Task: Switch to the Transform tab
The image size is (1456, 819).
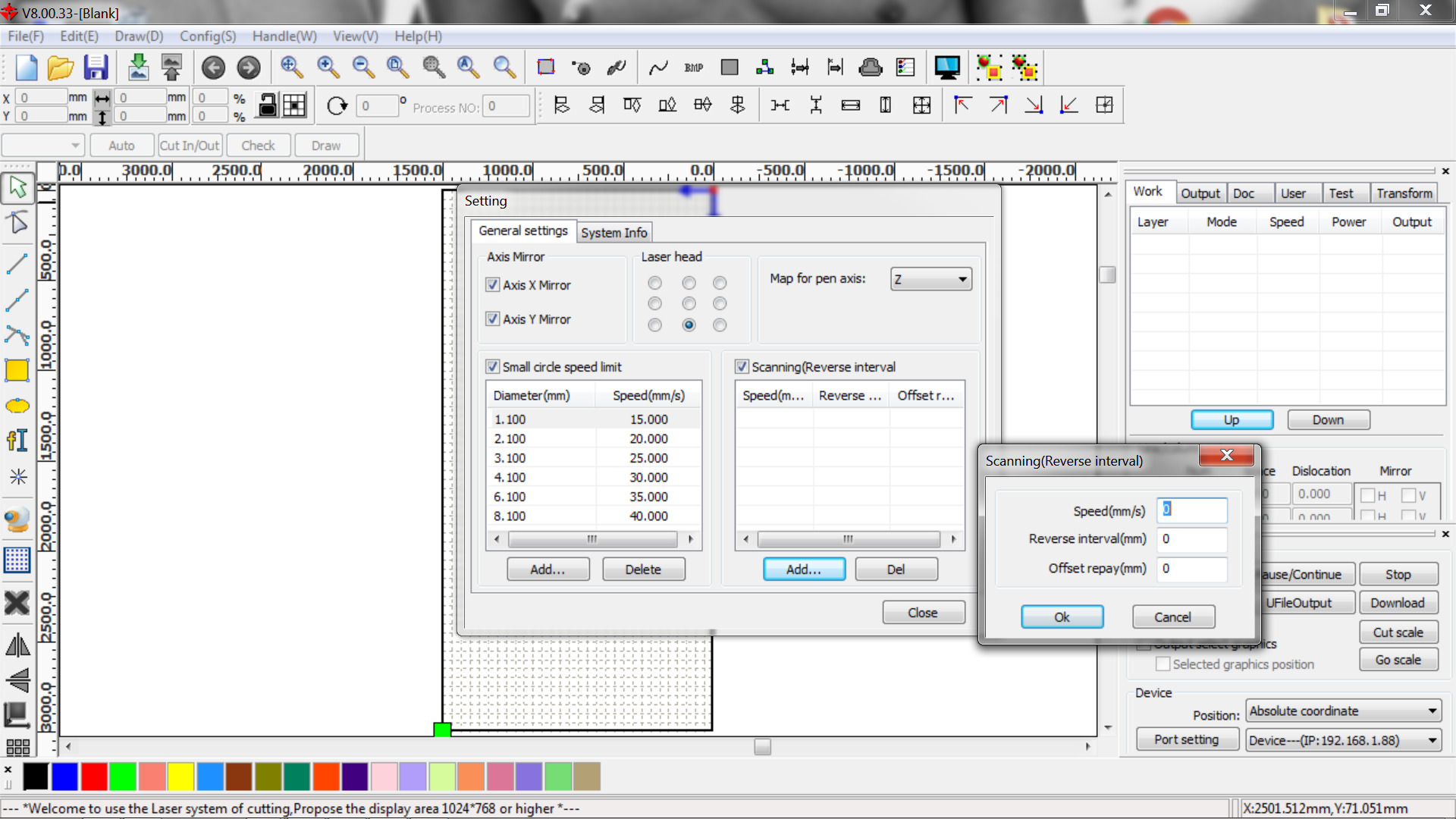Action: (x=1404, y=193)
